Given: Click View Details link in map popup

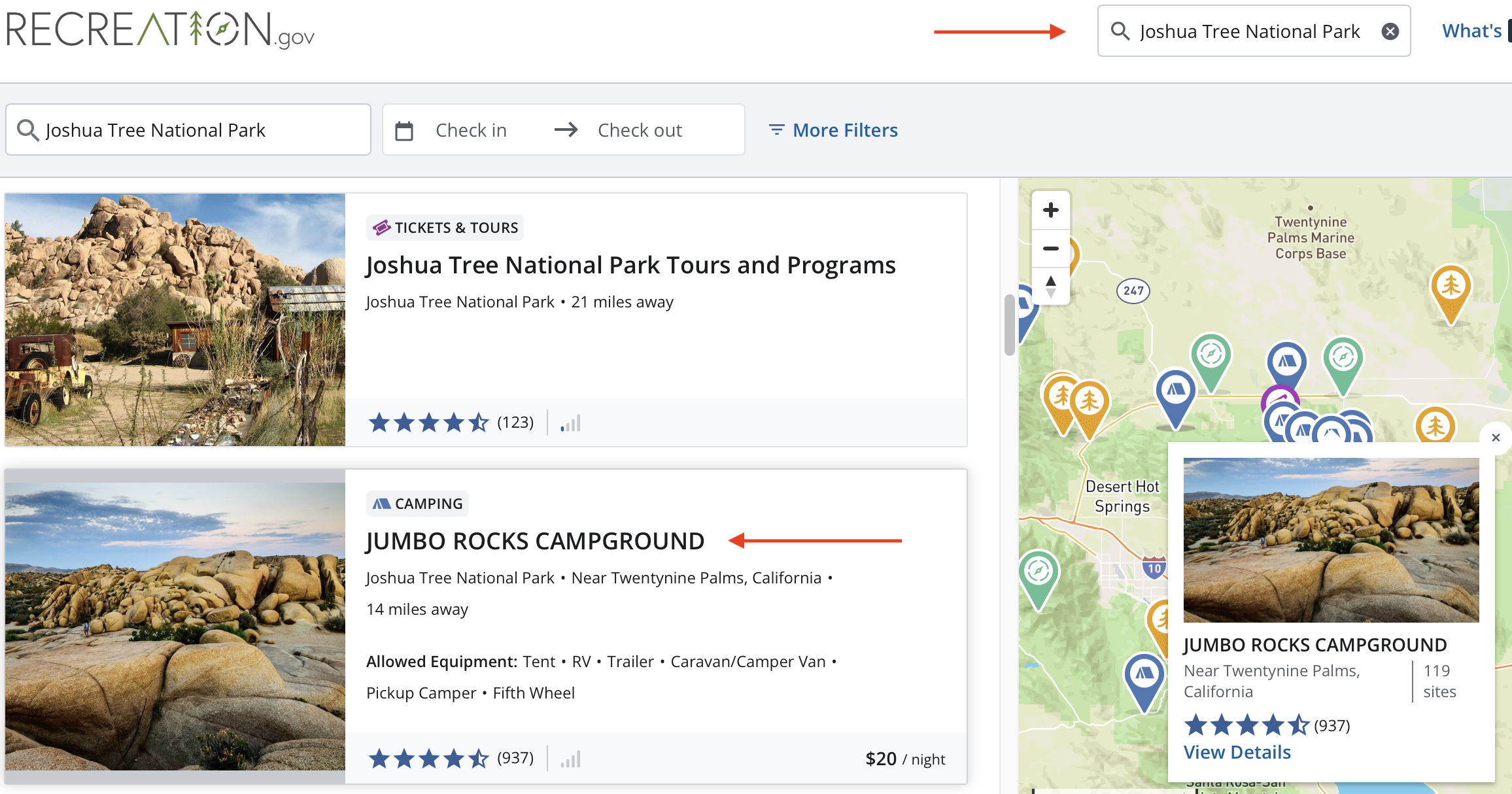Looking at the screenshot, I should pos(1237,752).
